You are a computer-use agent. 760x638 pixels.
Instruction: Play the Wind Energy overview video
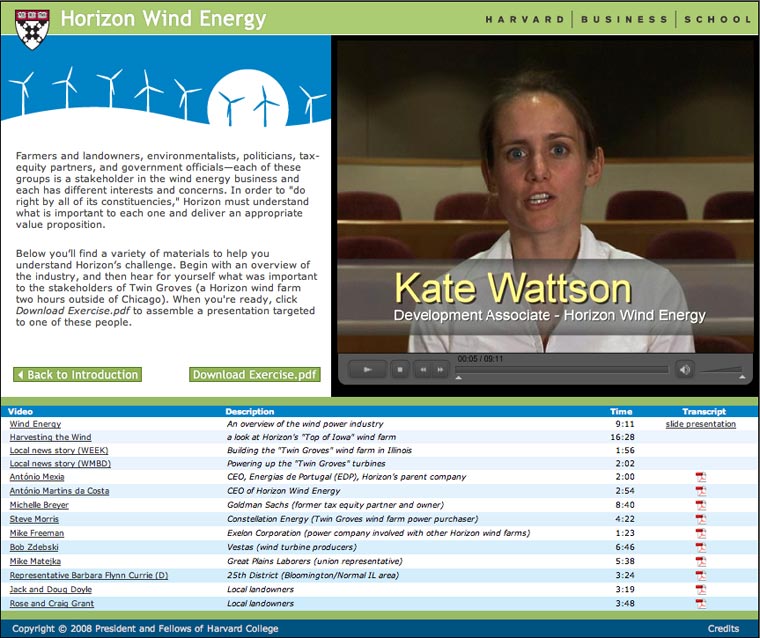coord(35,424)
